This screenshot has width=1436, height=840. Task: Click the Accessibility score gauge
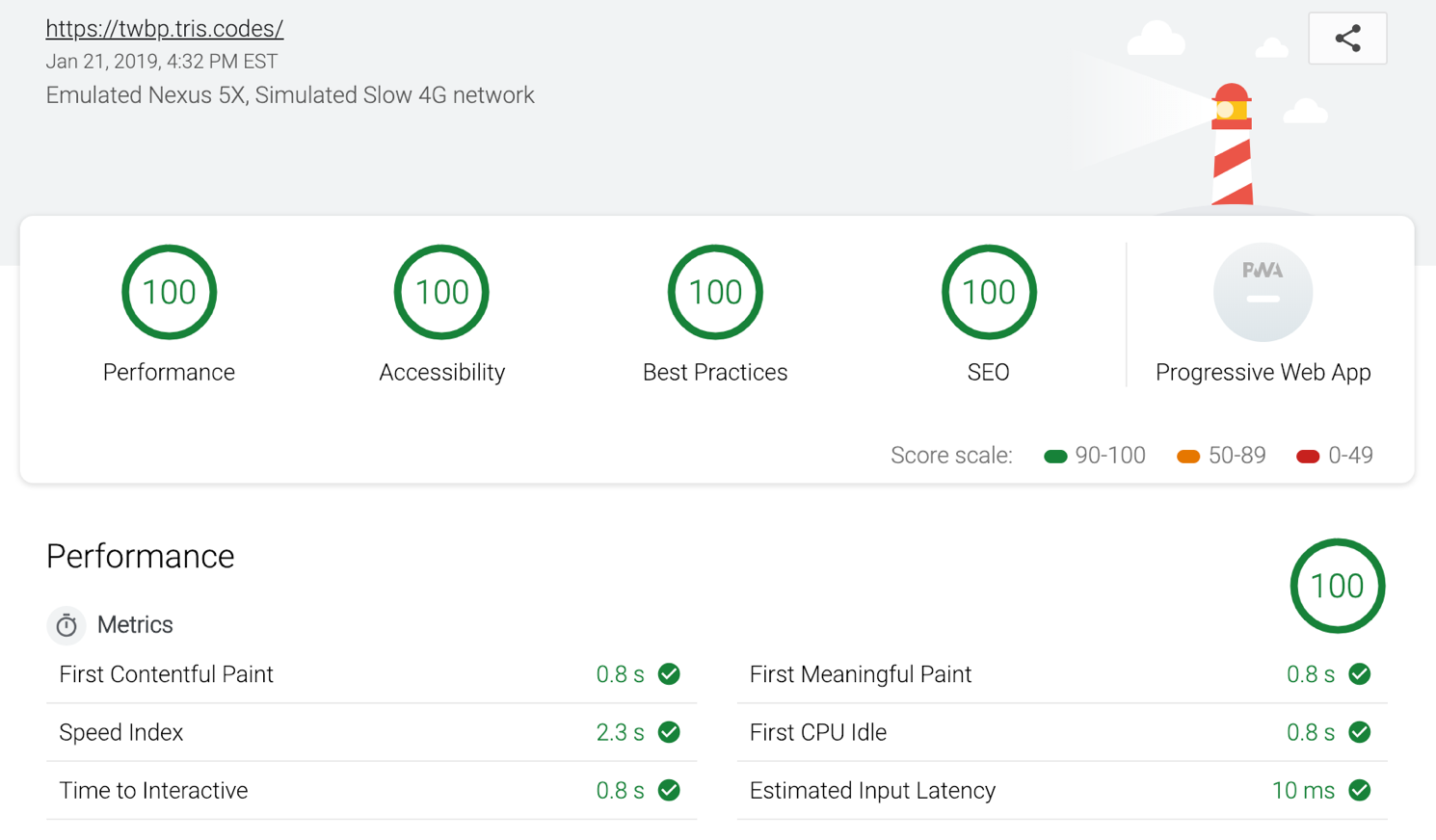point(441,292)
